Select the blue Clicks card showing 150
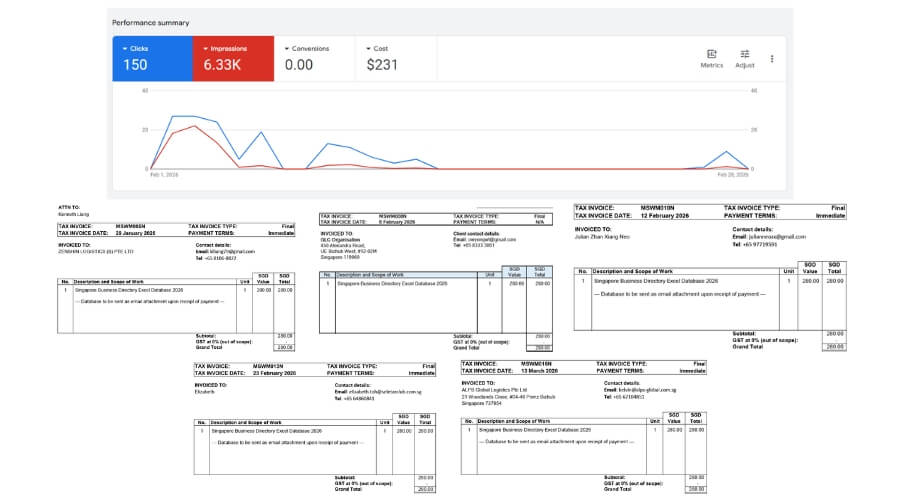Viewport: 900px width, 500px height. (x=152, y=59)
